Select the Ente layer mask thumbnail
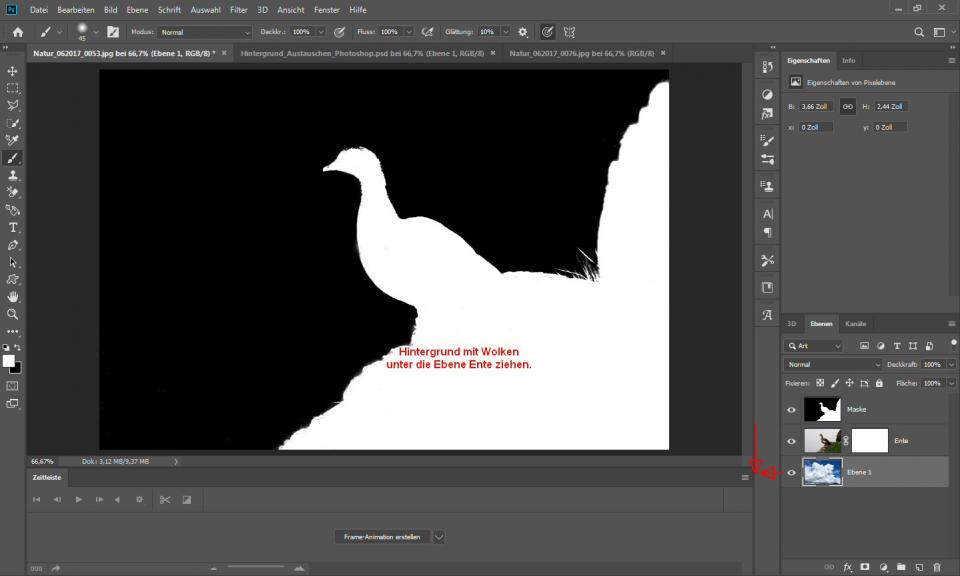960x576 pixels. tap(869, 440)
